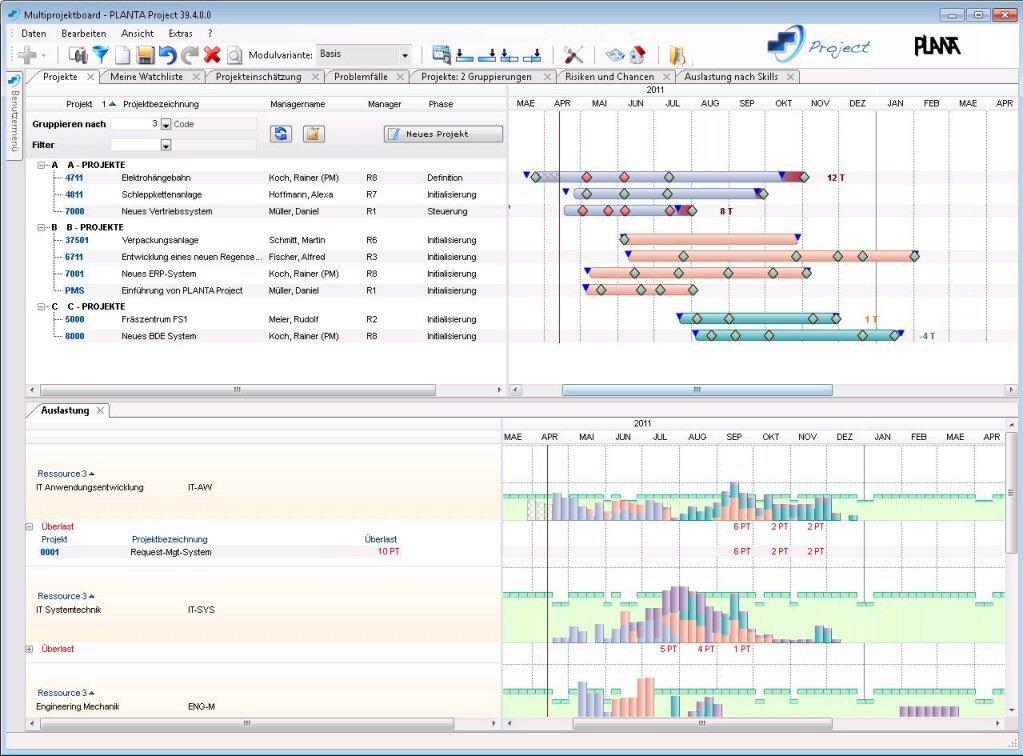Collapse the A - PROJEKTE group
The height and width of the screenshot is (756, 1023).
point(41,165)
